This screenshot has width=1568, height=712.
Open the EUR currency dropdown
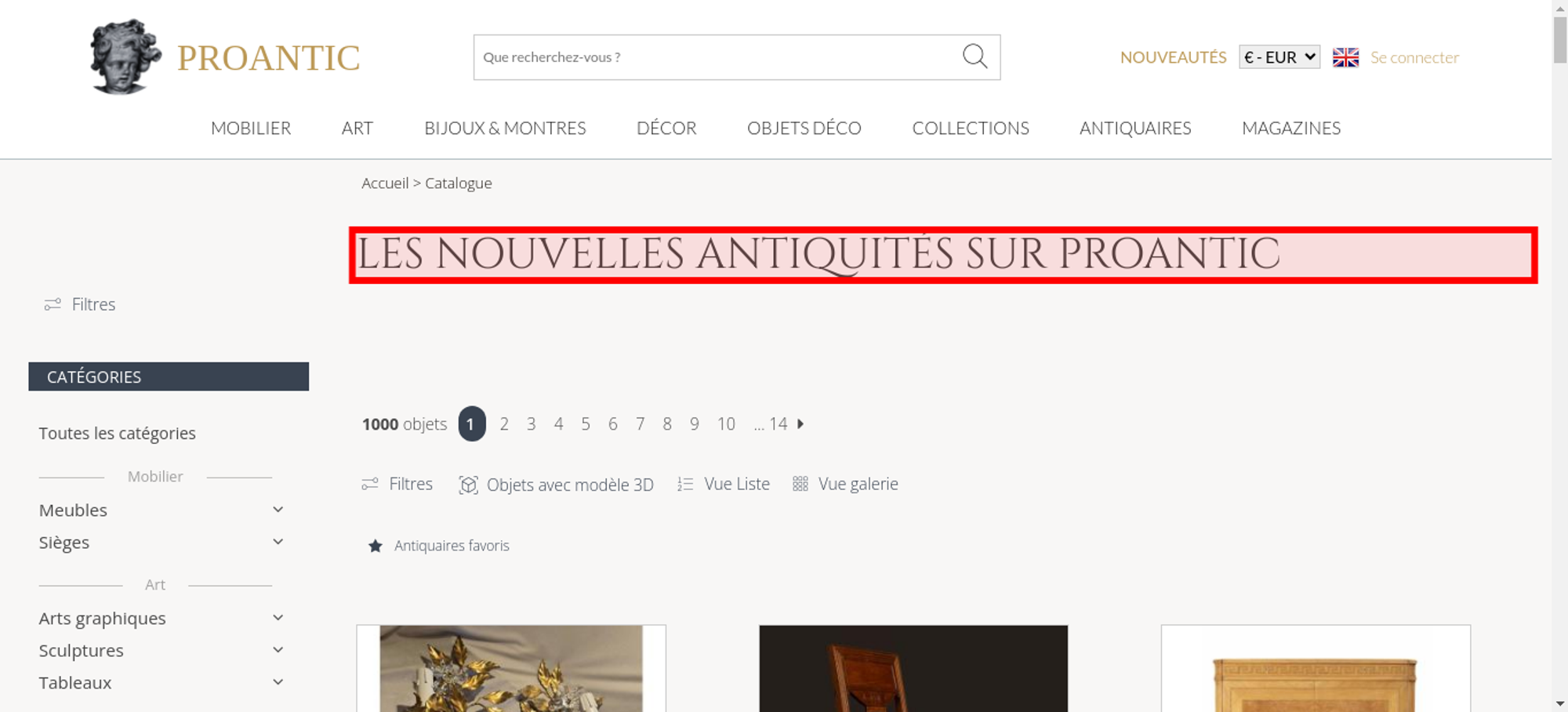coord(1279,57)
